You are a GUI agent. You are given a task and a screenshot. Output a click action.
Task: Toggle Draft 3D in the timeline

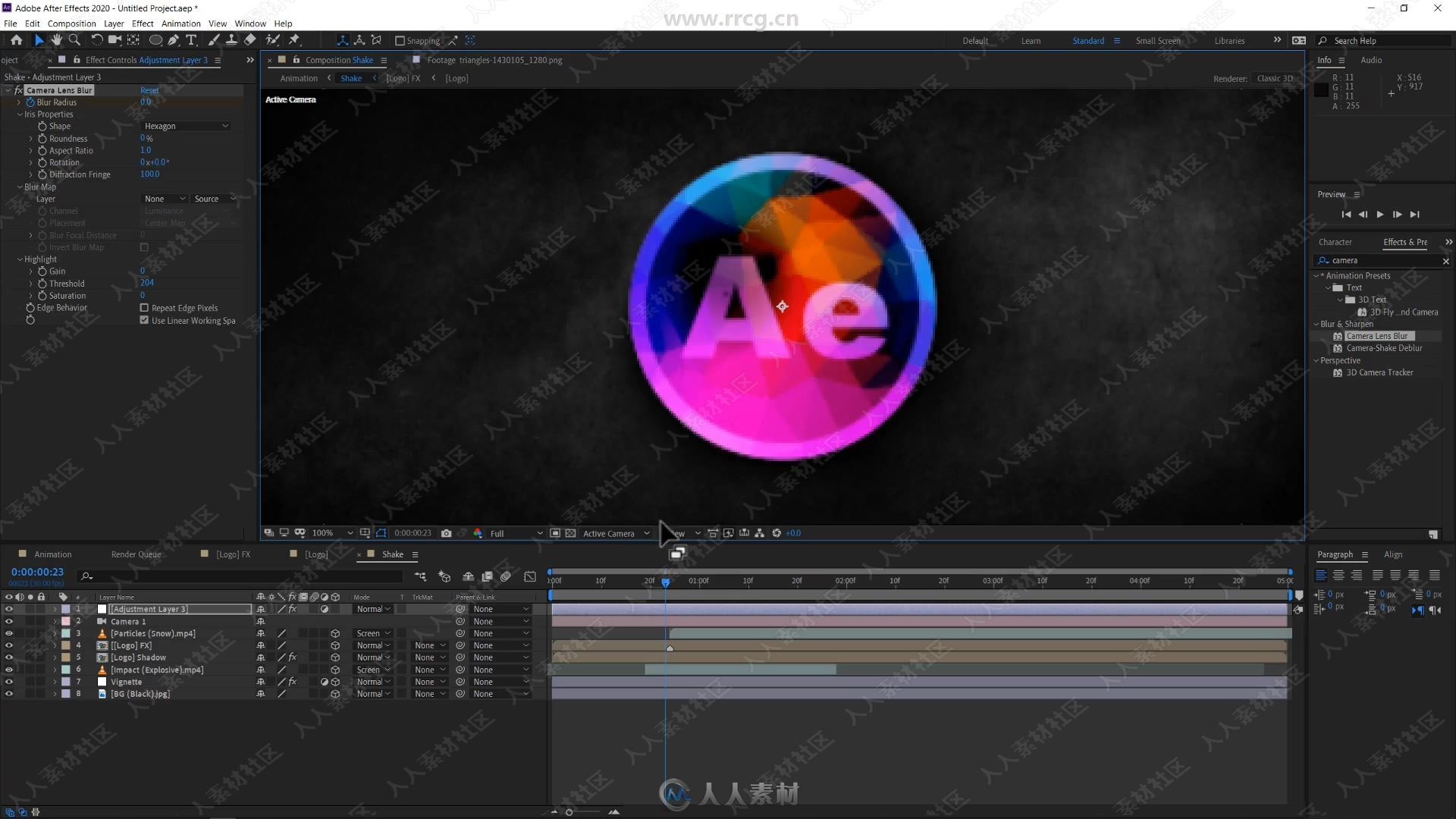click(444, 577)
